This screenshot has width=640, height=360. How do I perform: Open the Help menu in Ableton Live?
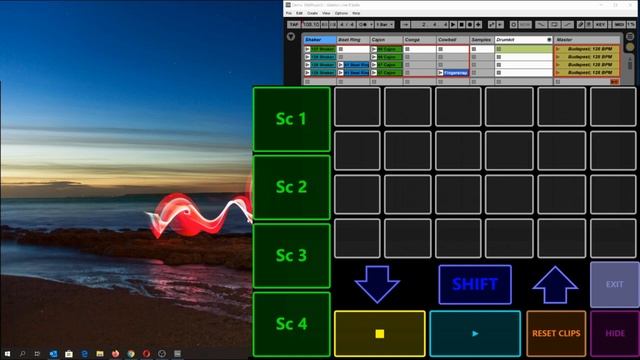click(356, 13)
